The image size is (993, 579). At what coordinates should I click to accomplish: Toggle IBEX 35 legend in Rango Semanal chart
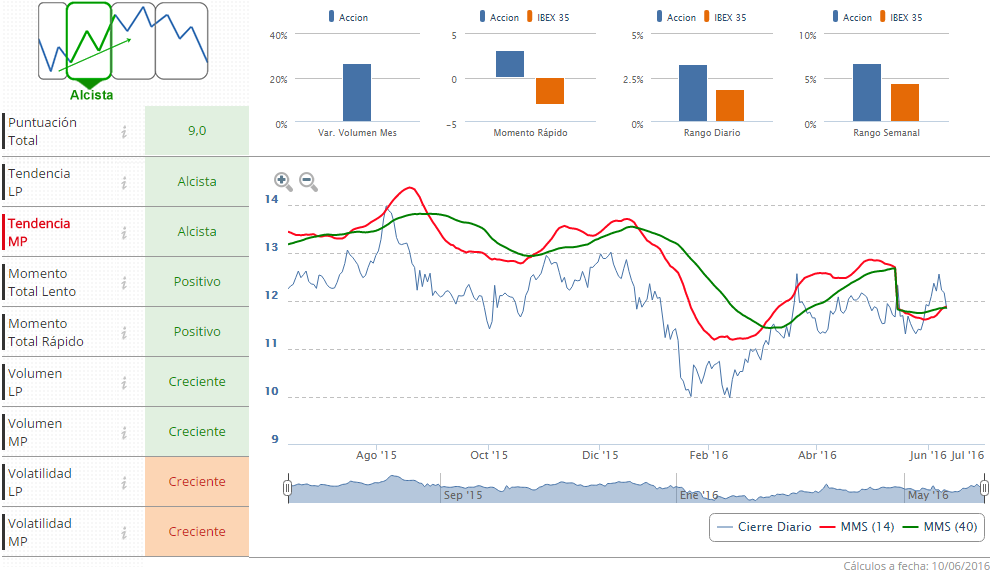click(901, 17)
